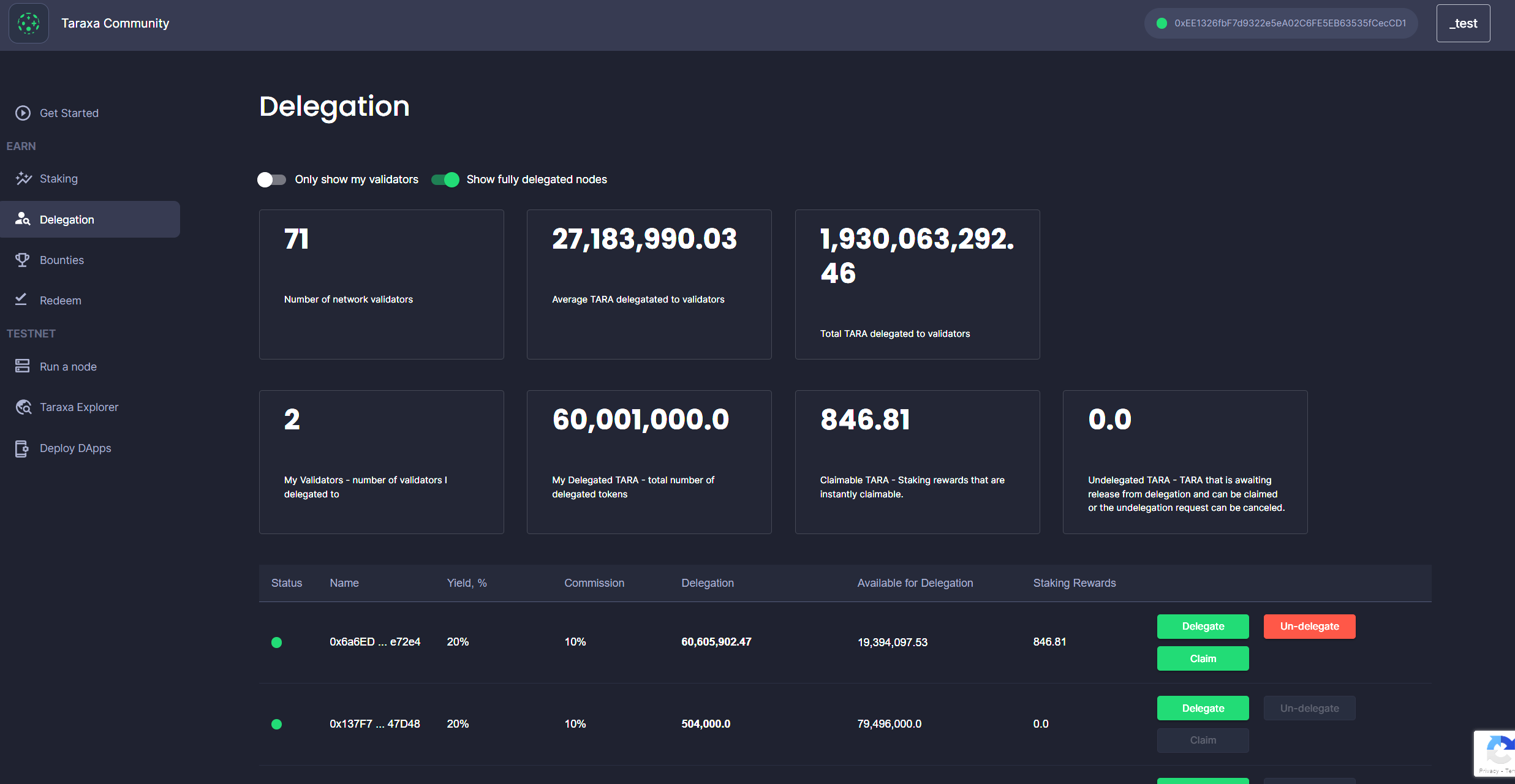Click the Yield, % column header
The image size is (1515, 784).
tap(467, 583)
